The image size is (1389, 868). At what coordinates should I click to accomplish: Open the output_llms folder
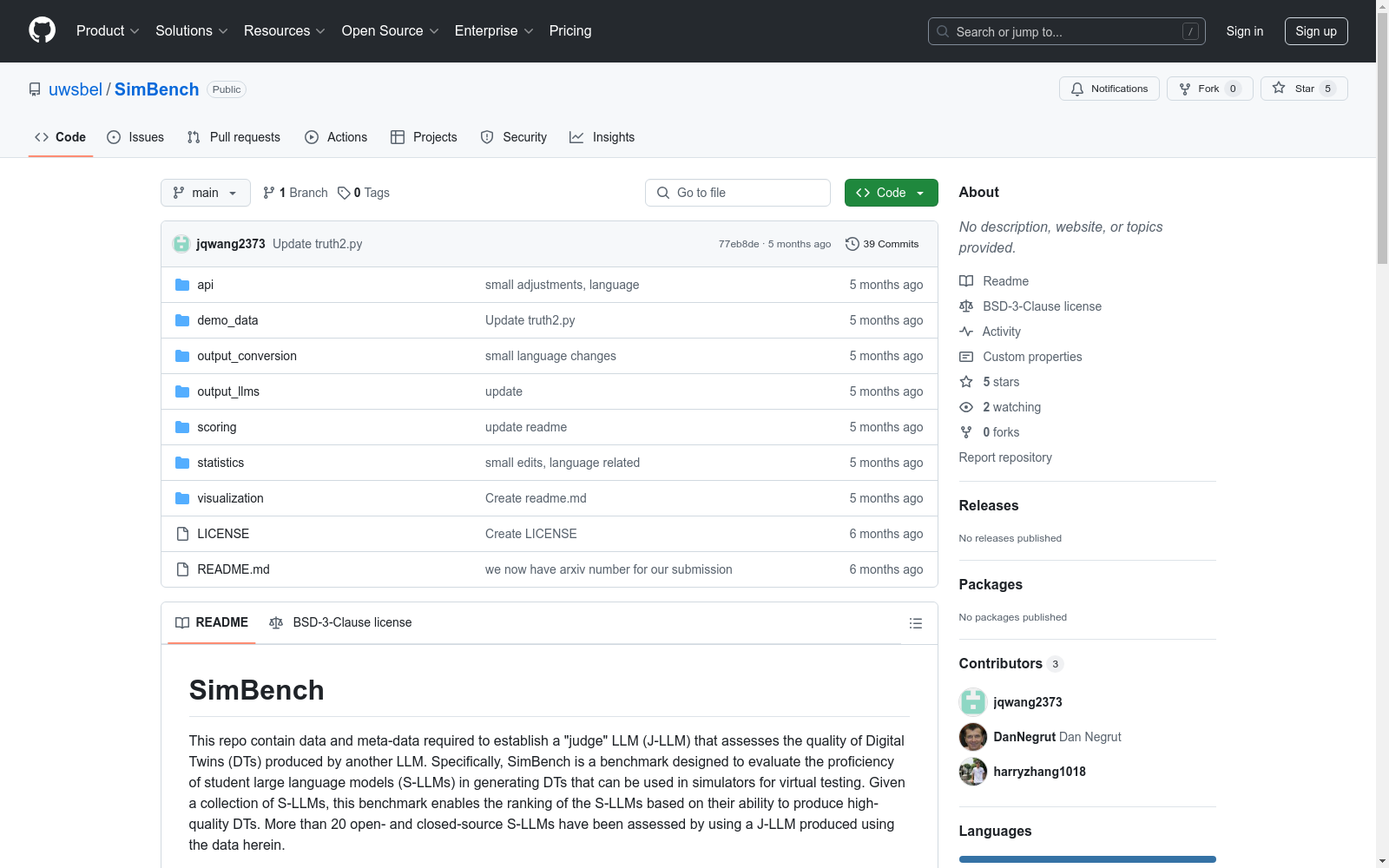point(228,391)
